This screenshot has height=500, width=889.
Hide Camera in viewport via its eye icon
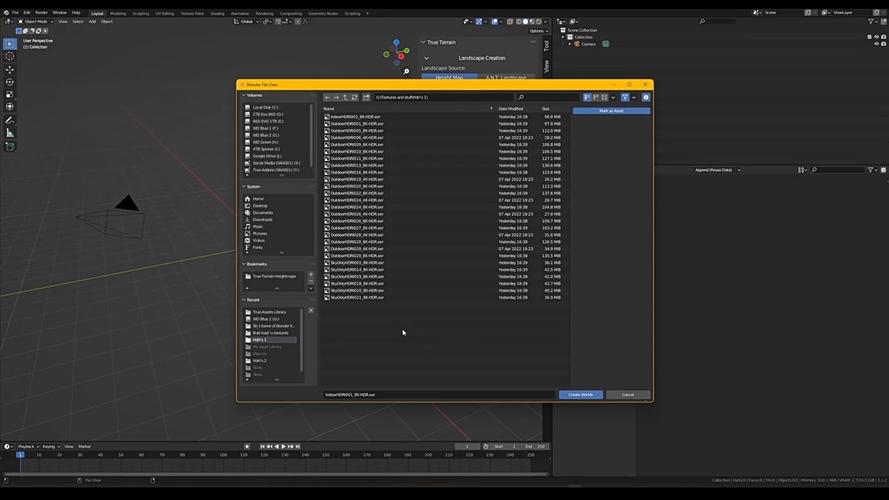pyautogui.click(x=877, y=44)
